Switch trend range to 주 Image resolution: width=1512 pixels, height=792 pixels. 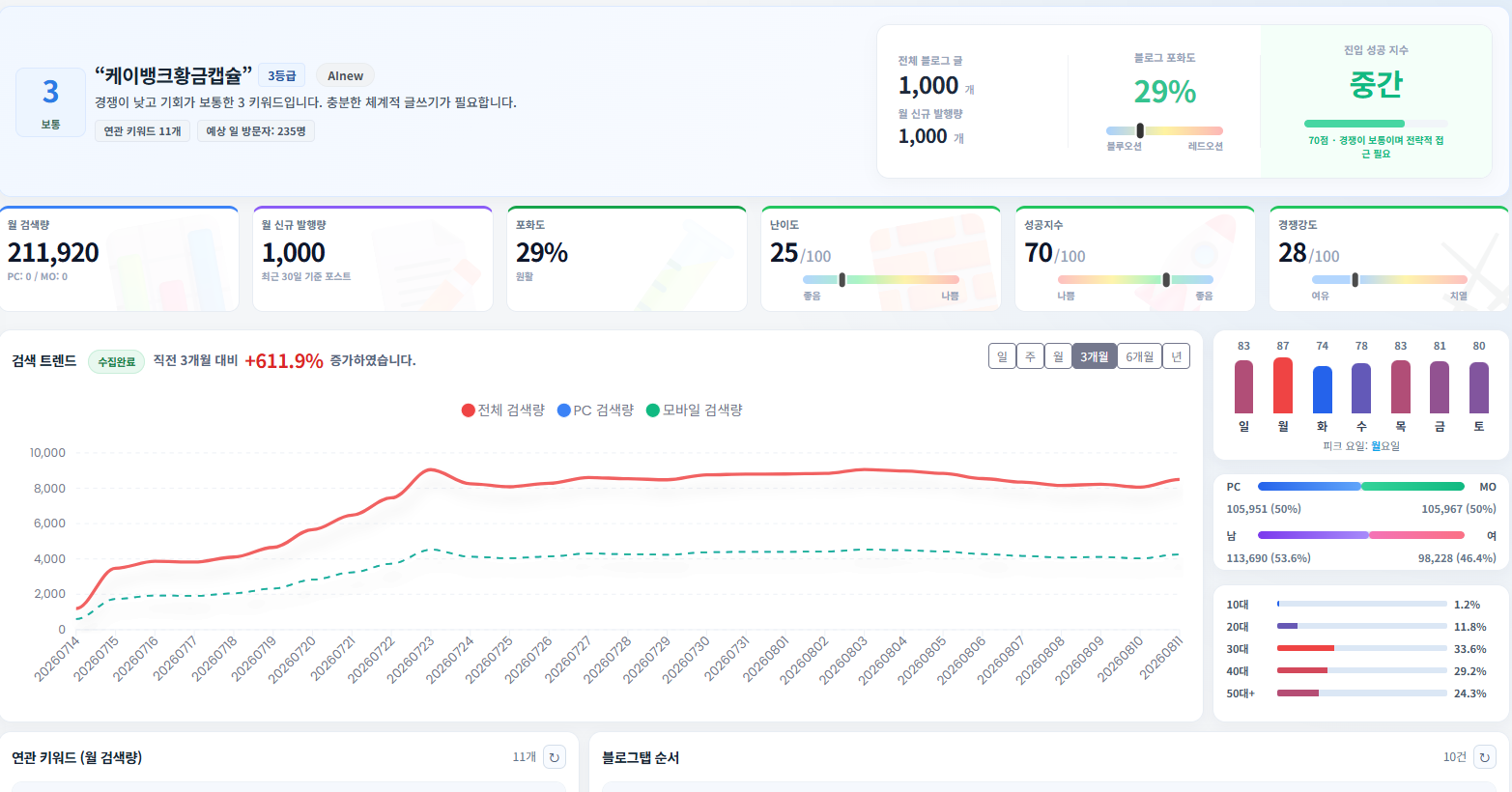point(1030,356)
